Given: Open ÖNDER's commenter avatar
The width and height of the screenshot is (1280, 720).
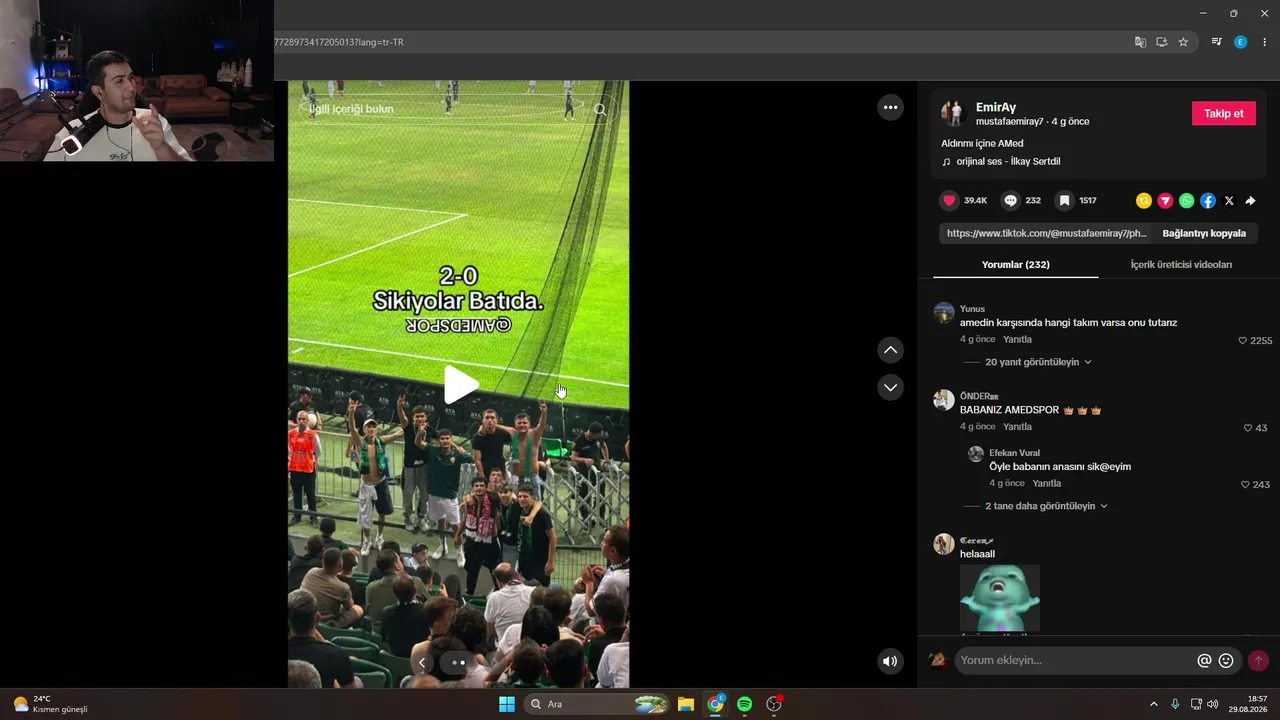Looking at the screenshot, I should (944, 400).
